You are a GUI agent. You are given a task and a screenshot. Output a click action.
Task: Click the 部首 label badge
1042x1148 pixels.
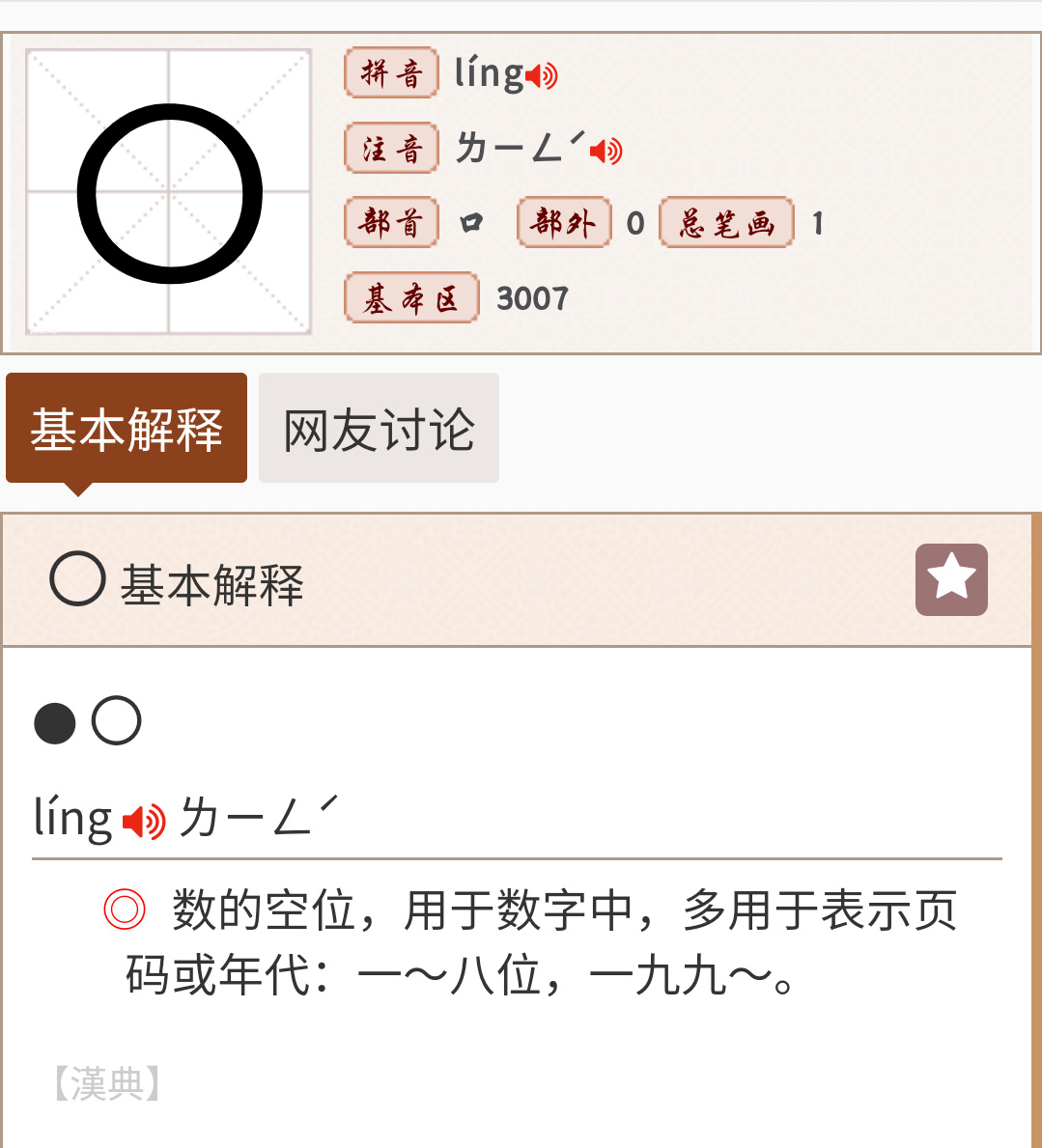tap(391, 223)
